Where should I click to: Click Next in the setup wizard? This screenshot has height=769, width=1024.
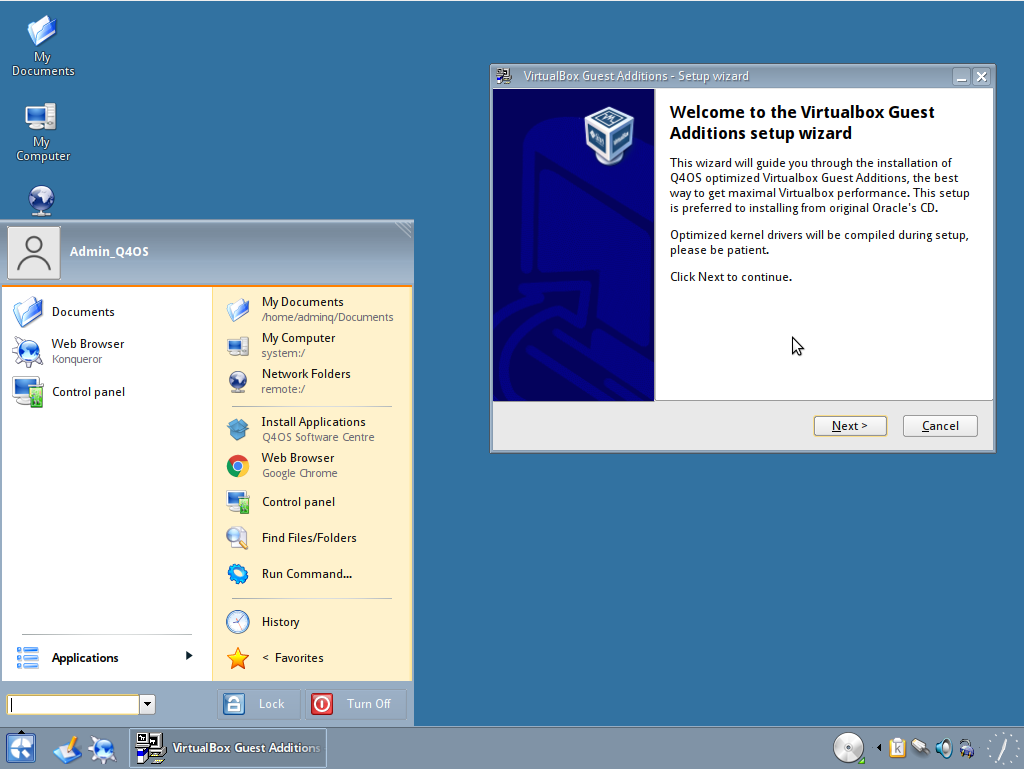pyautogui.click(x=850, y=426)
